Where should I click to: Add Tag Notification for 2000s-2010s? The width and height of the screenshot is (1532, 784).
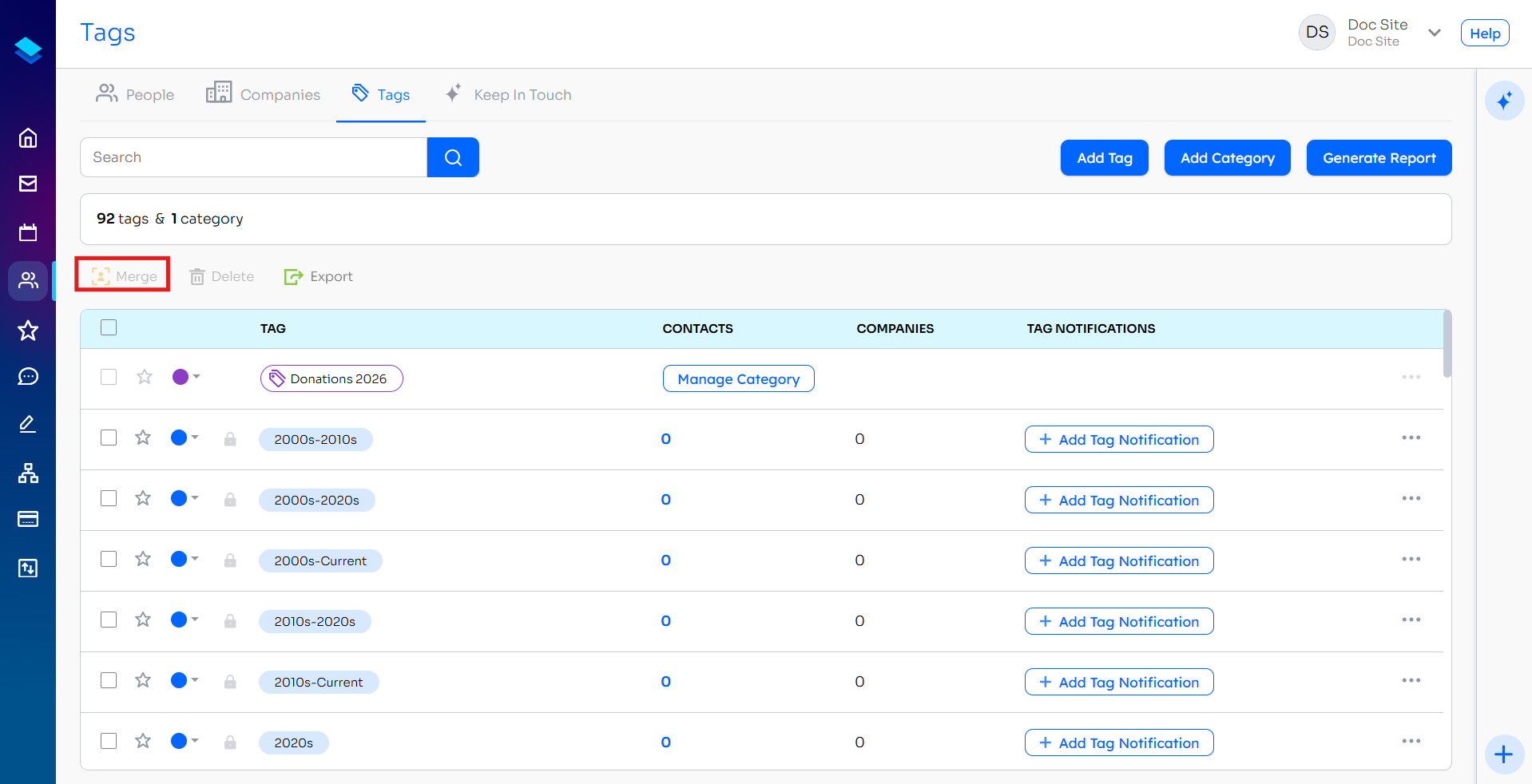1119,439
